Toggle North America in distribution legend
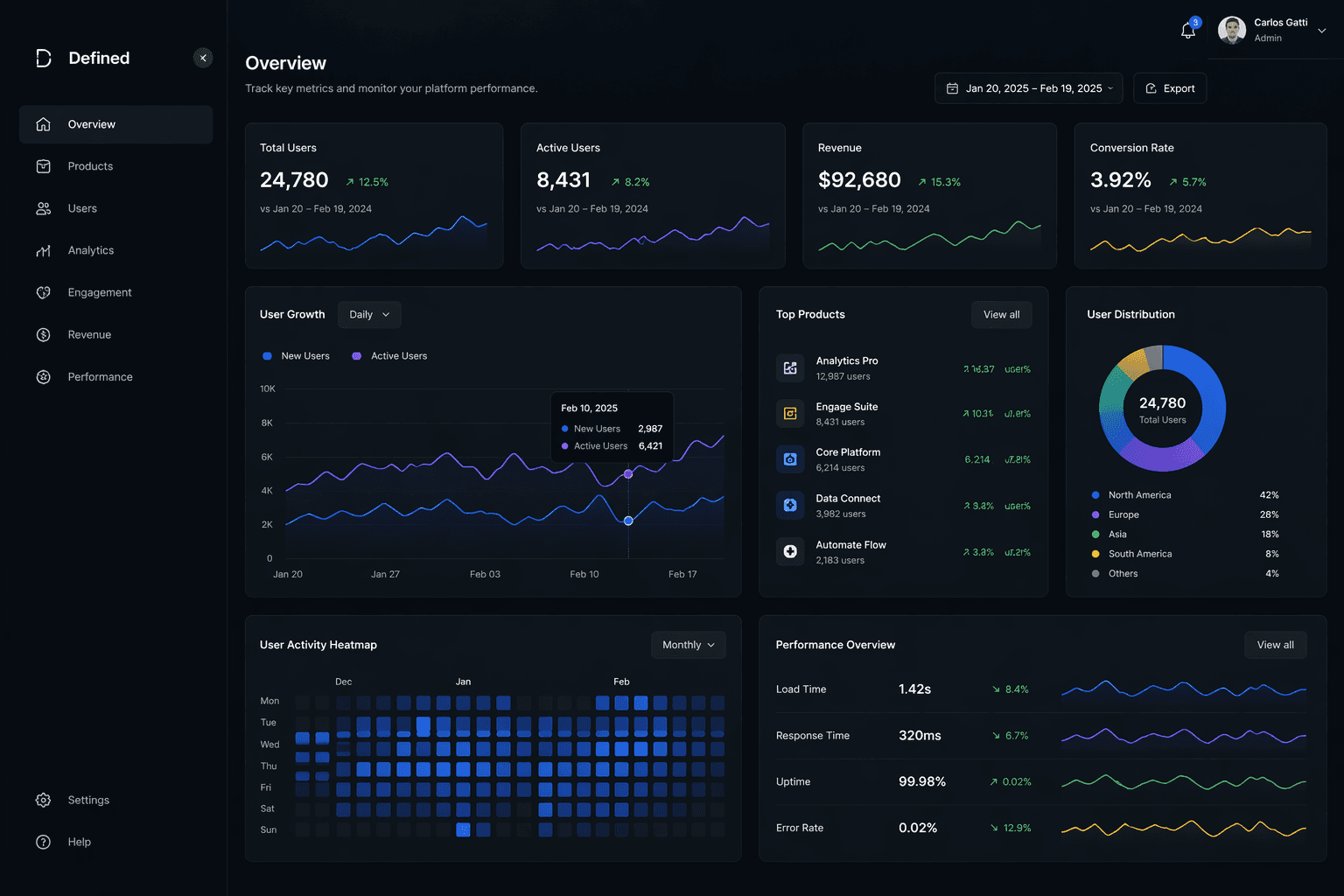 pyautogui.click(x=1138, y=495)
